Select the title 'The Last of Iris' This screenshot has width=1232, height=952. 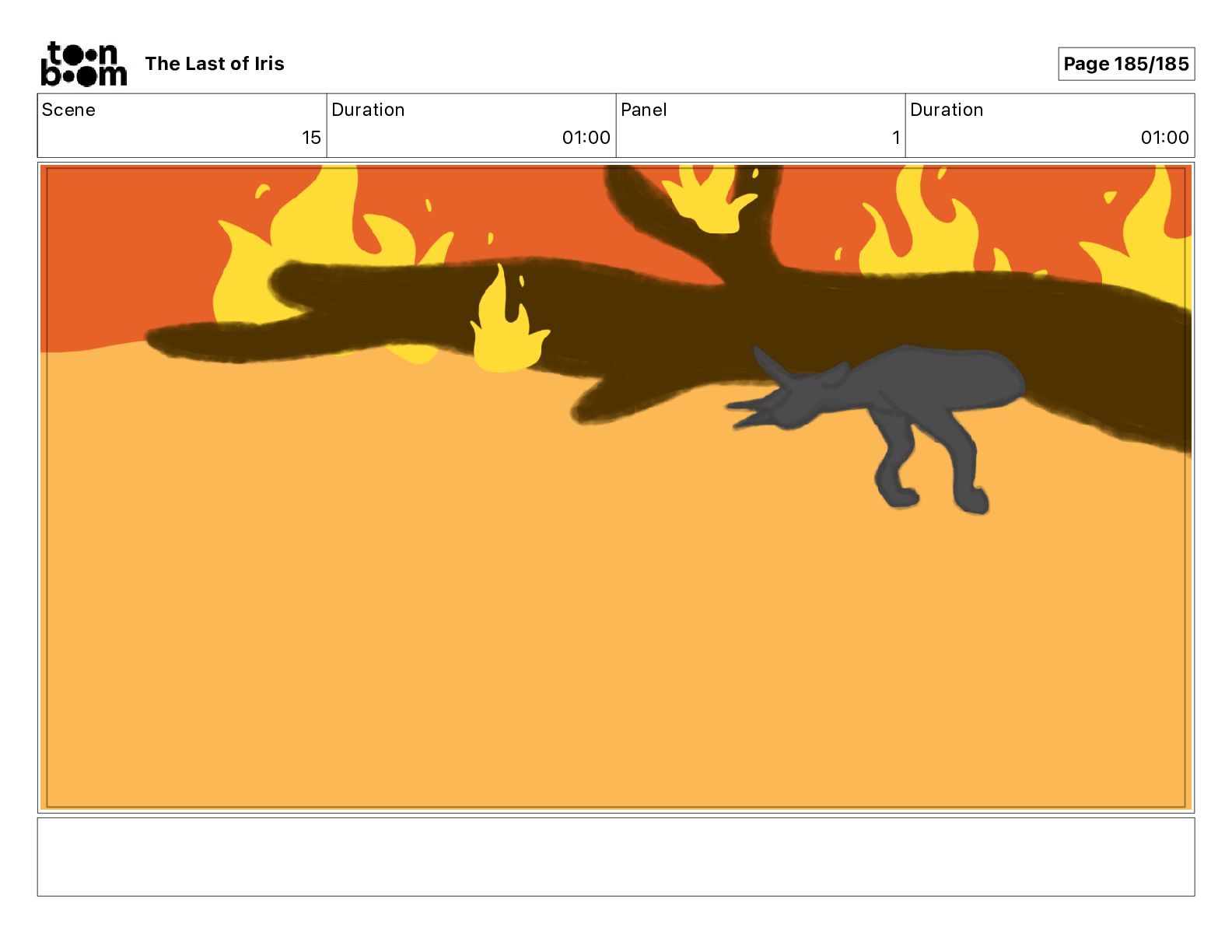click(215, 64)
